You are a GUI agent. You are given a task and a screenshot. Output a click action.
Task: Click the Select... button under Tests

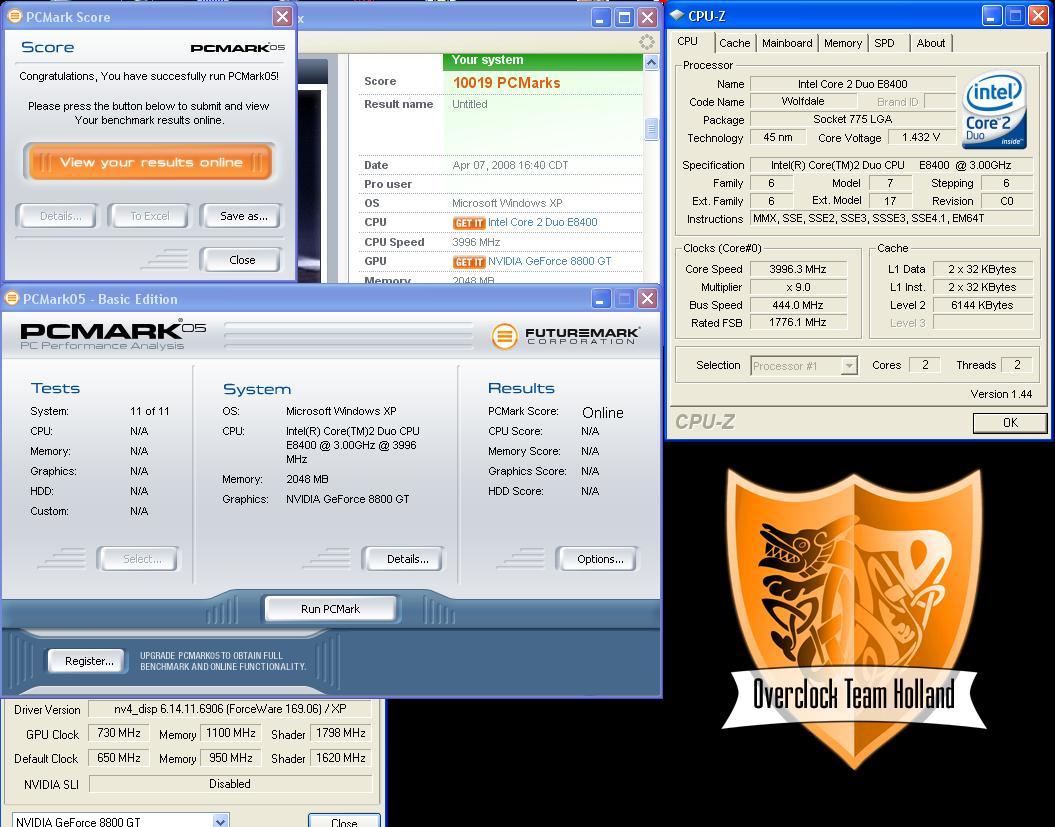(x=140, y=559)
